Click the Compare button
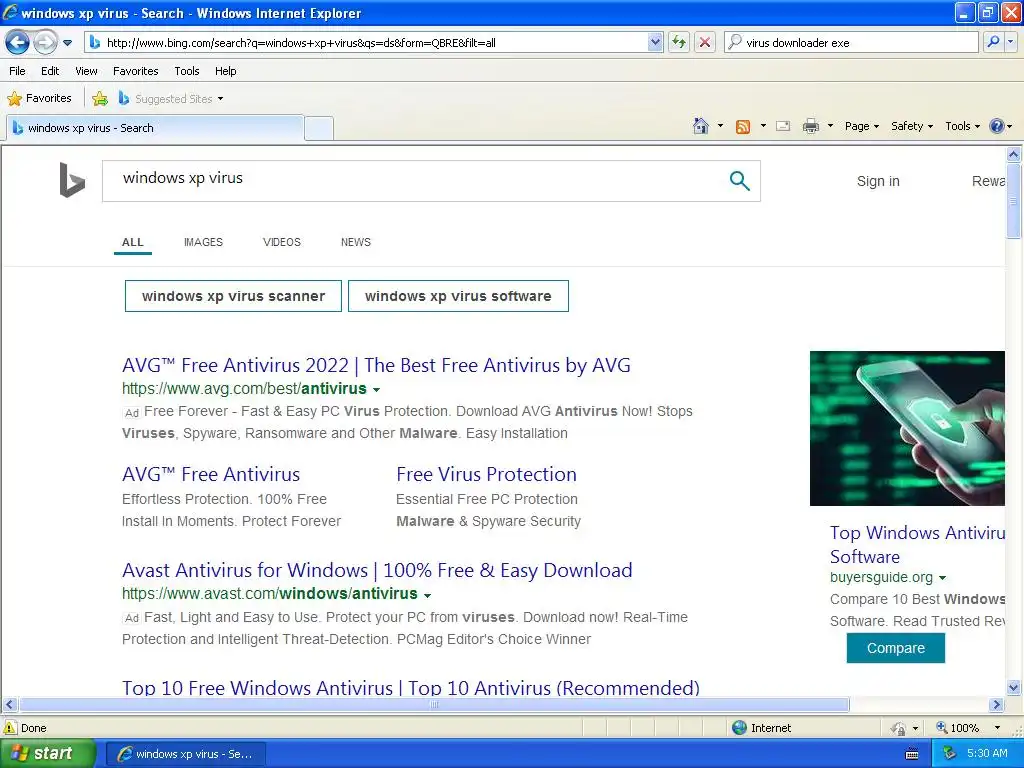Screen dimensions: 1024x768 coord(895,648)
